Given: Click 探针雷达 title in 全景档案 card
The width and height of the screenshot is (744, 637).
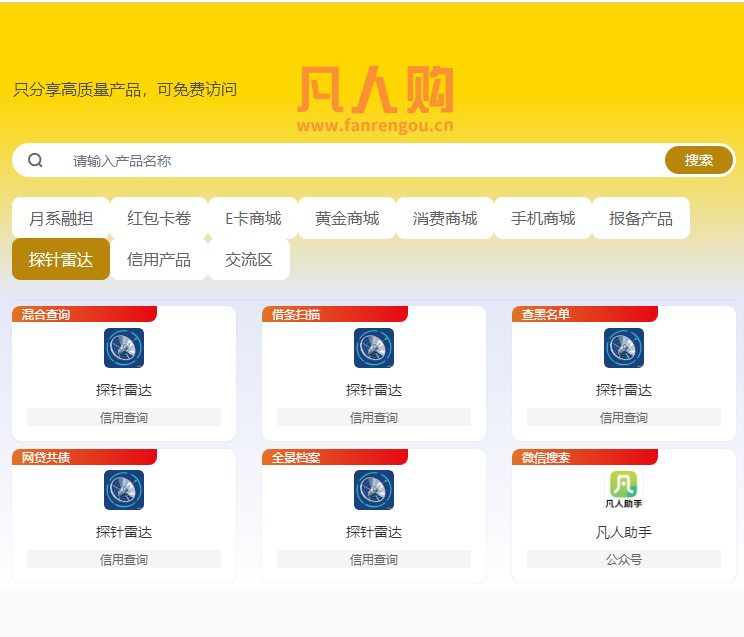Looking at the screenshot, I should [374, 532].
